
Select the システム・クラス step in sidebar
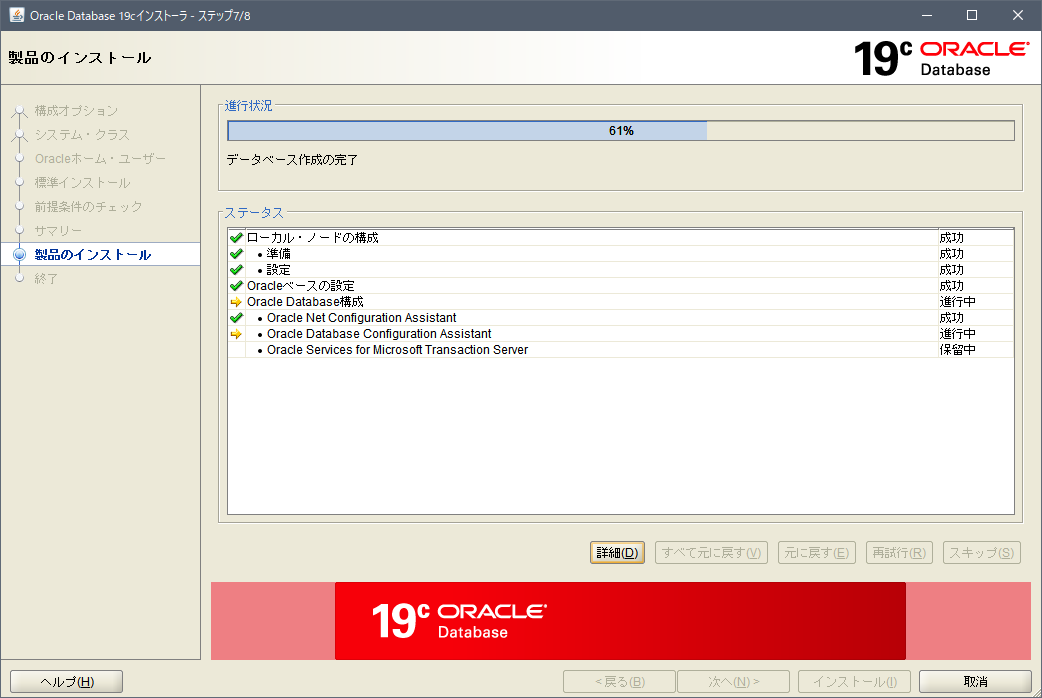click(82, 134)
